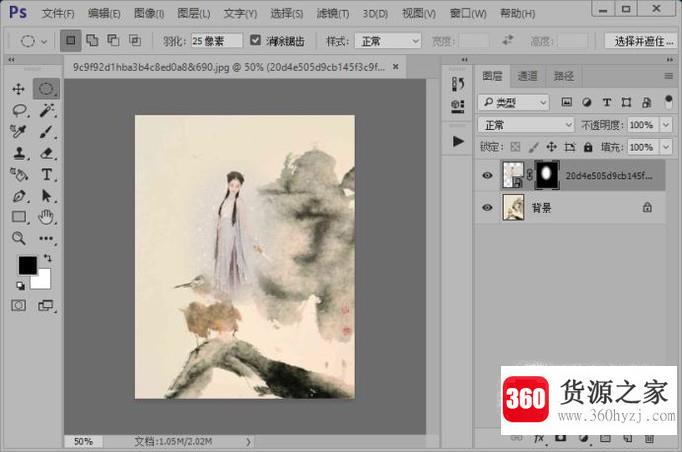The width and height of the screenshot is (682, 452).
Task: Open the marquee tool preset picker
Action: [33, 41]
